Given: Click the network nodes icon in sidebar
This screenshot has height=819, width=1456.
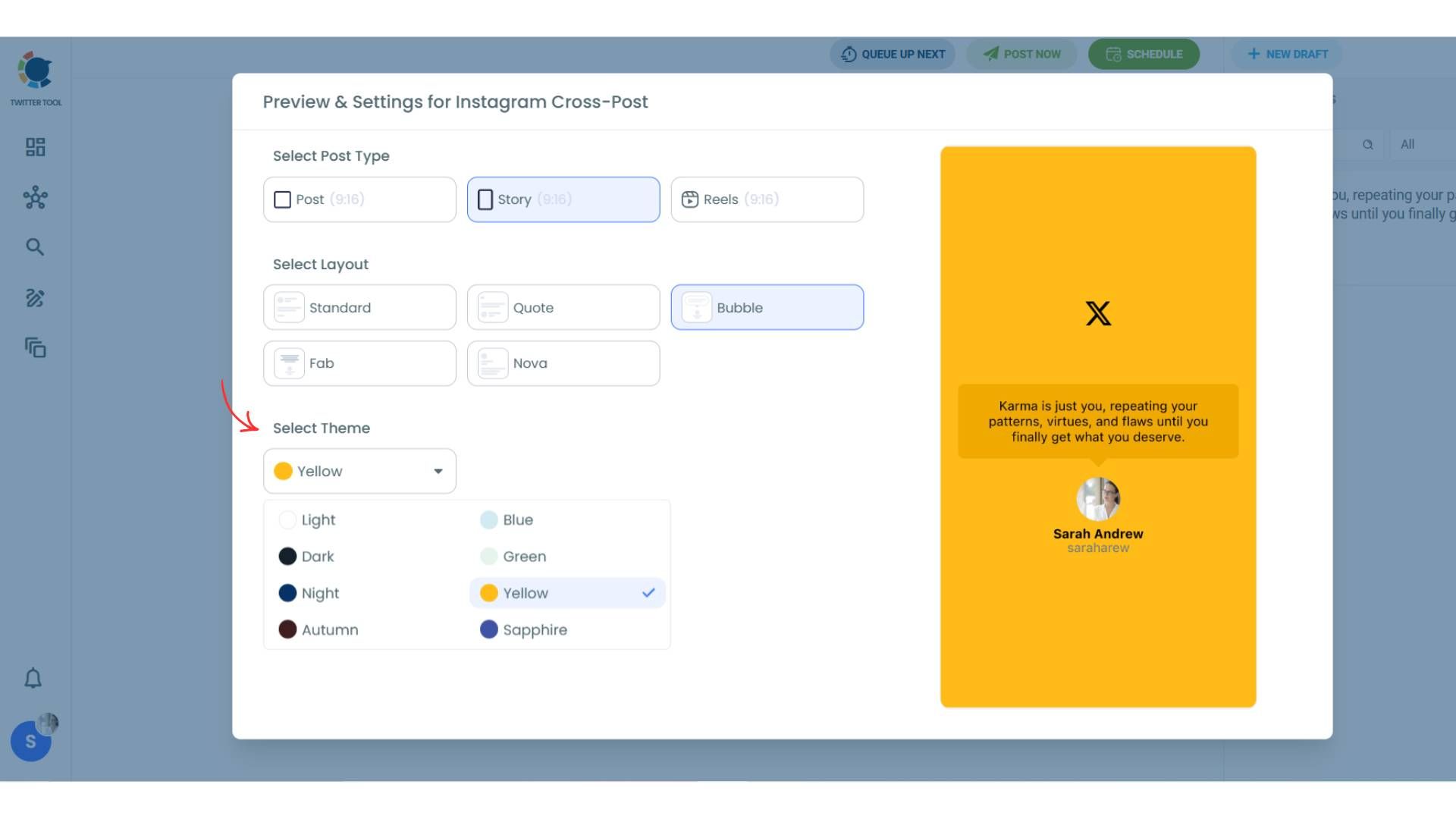Looking at the screenshot, I should (x=35, y=197).
